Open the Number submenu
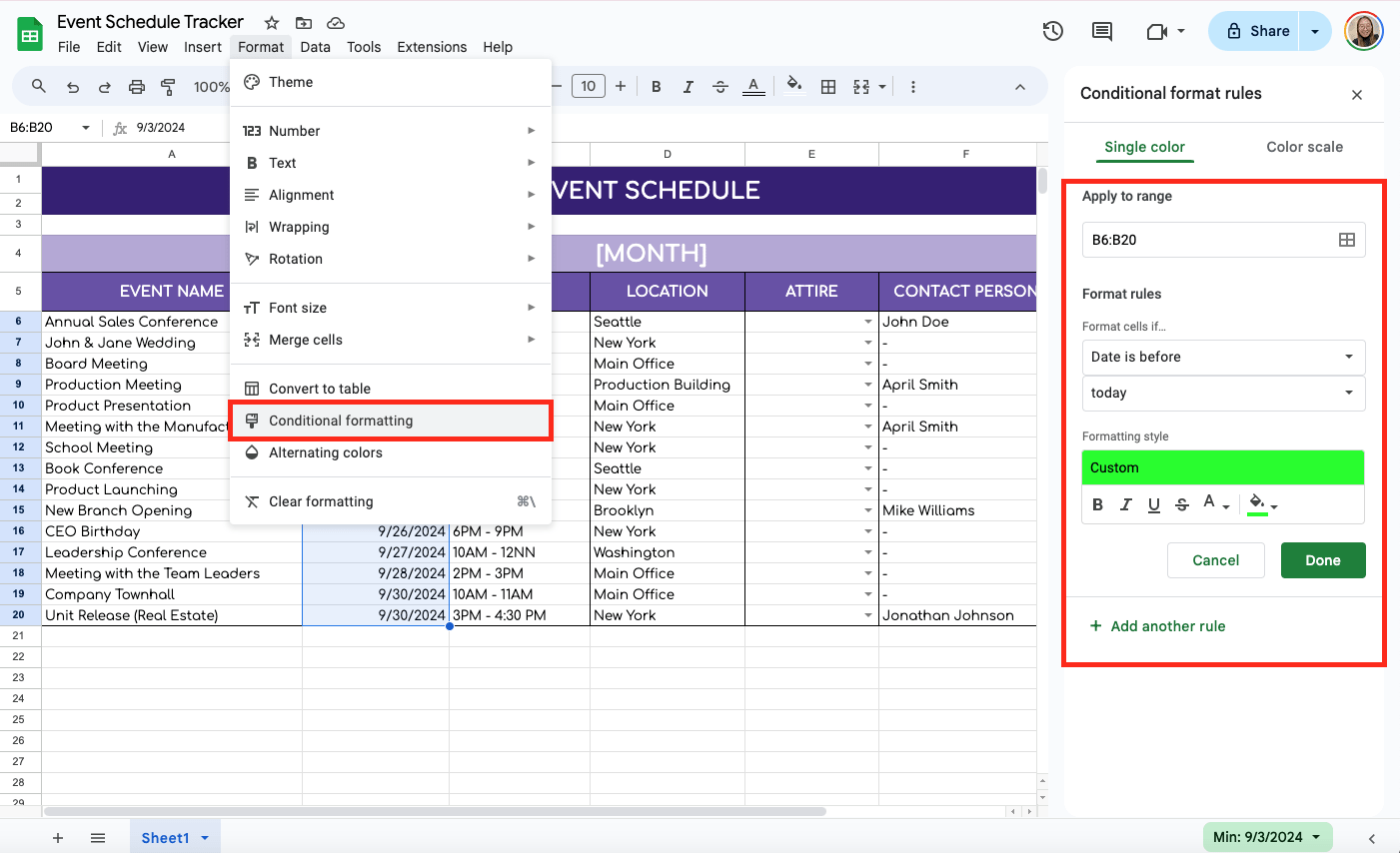Screen dimensions: 1400x853 point(391,131)
